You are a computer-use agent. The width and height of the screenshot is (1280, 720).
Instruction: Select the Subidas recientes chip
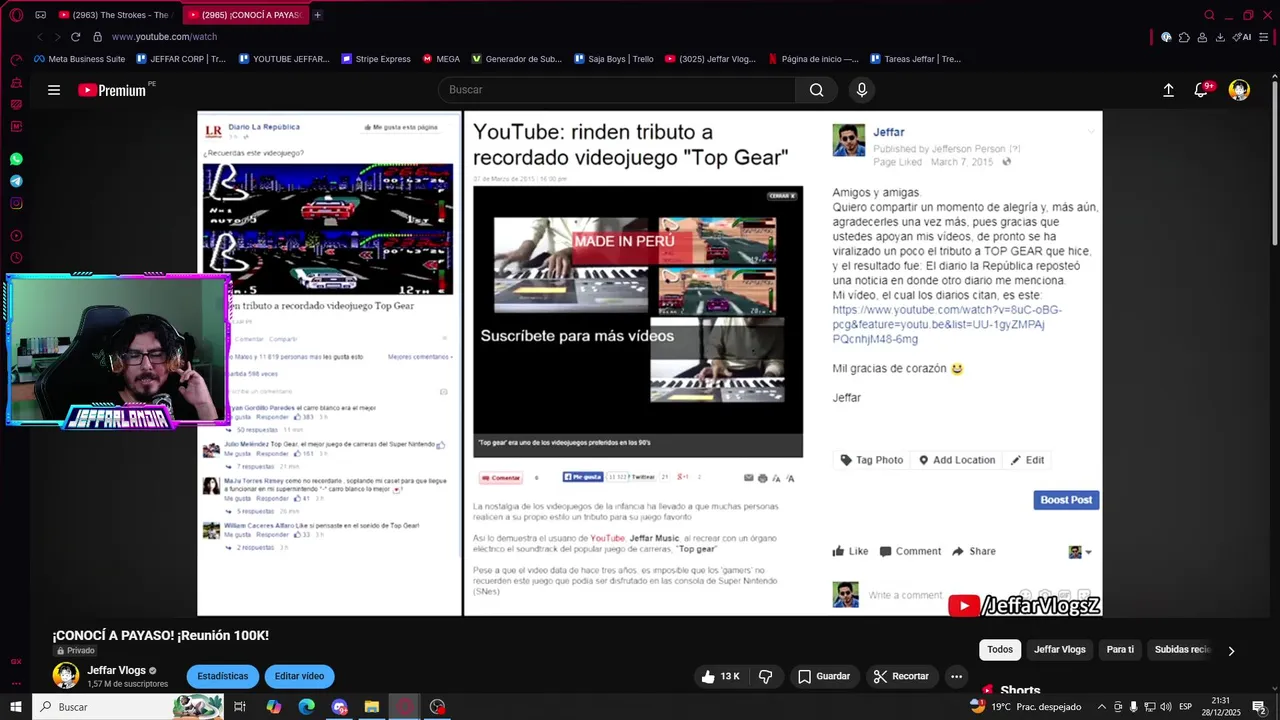1182,649
